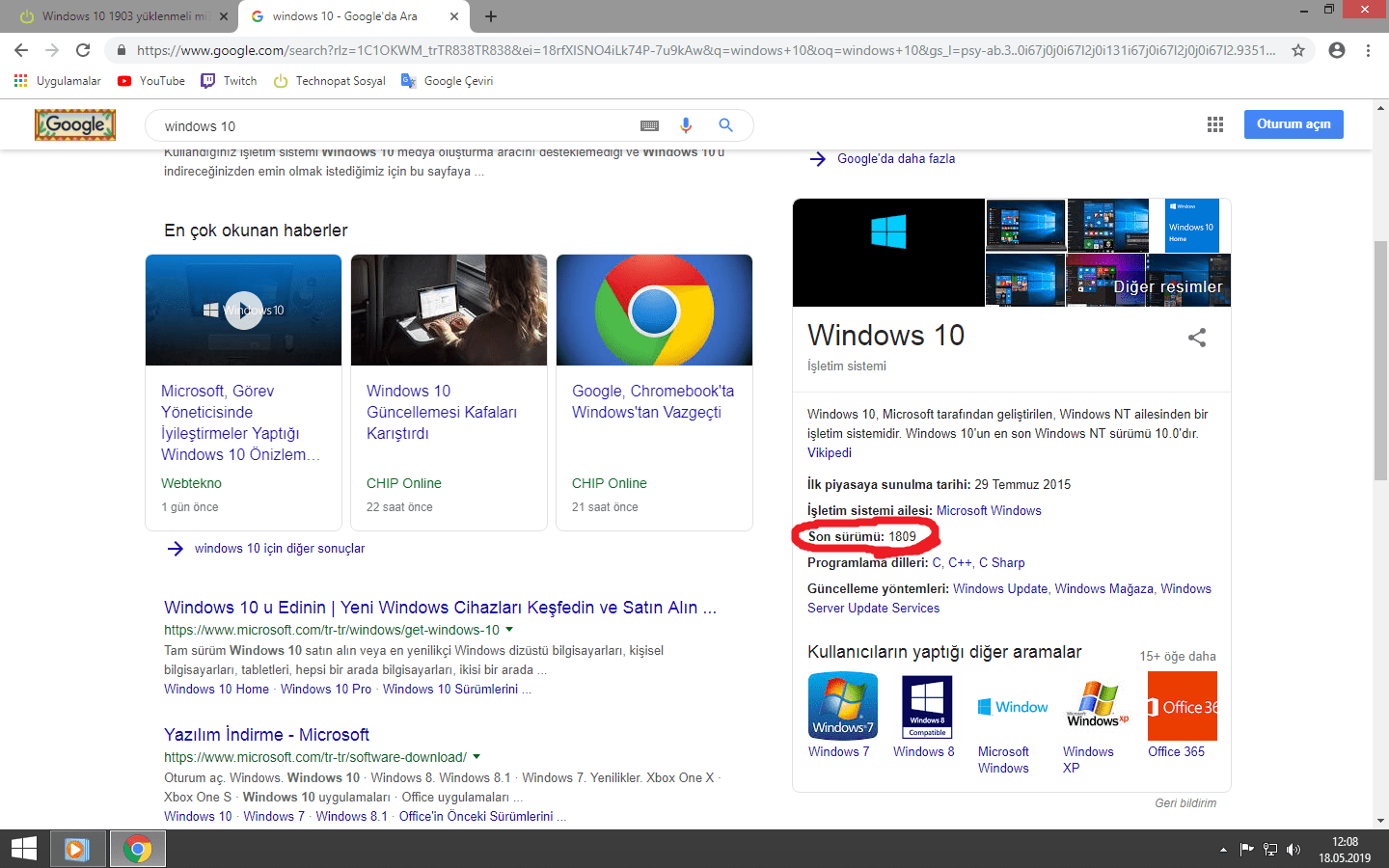This screenshot has width=1389, height=868.
Task: Click the Google logo doodle
Action: (x=75, y=124)
